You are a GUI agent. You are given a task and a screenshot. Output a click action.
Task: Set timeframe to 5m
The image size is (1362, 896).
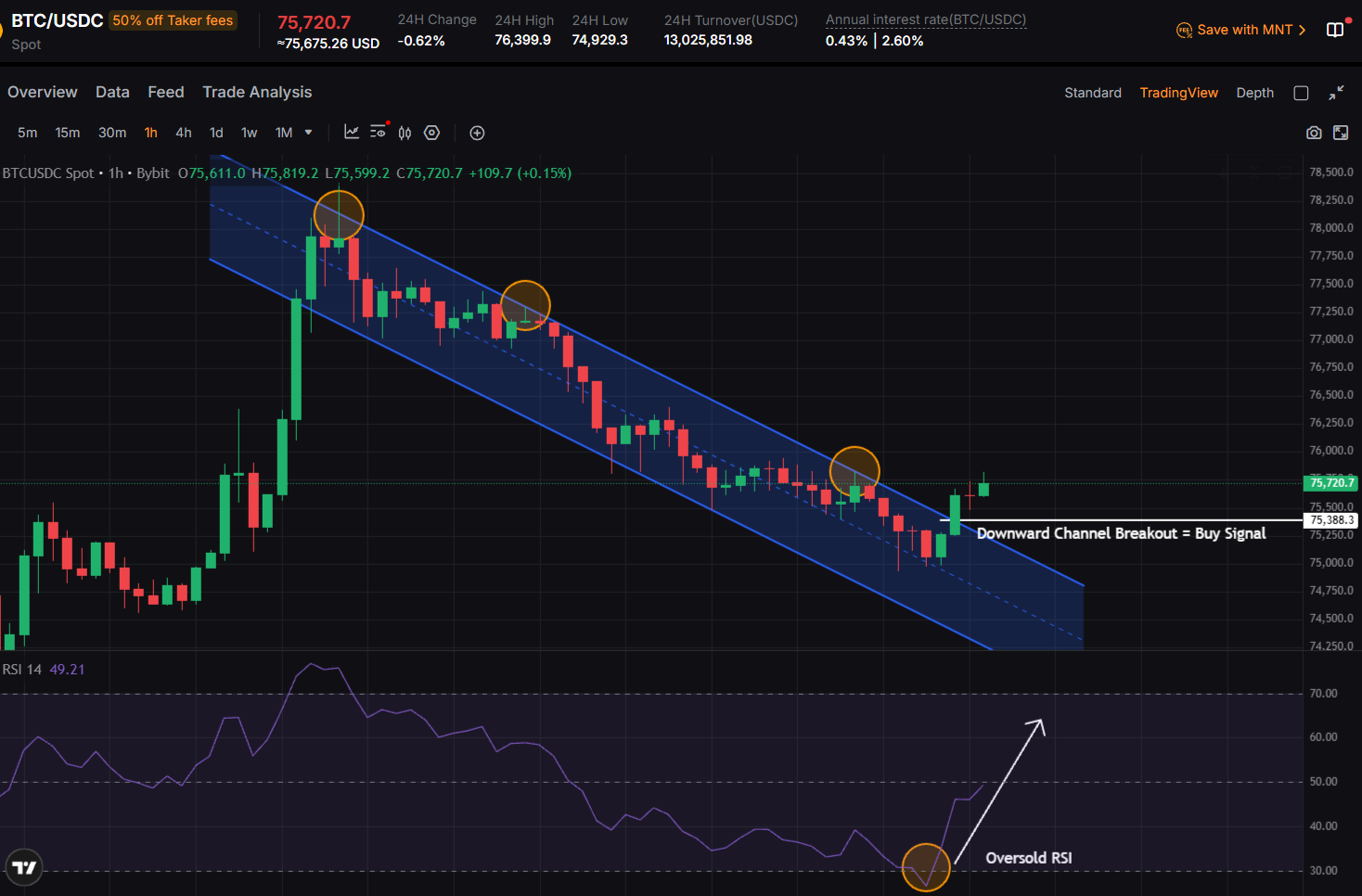coord(28,133)
